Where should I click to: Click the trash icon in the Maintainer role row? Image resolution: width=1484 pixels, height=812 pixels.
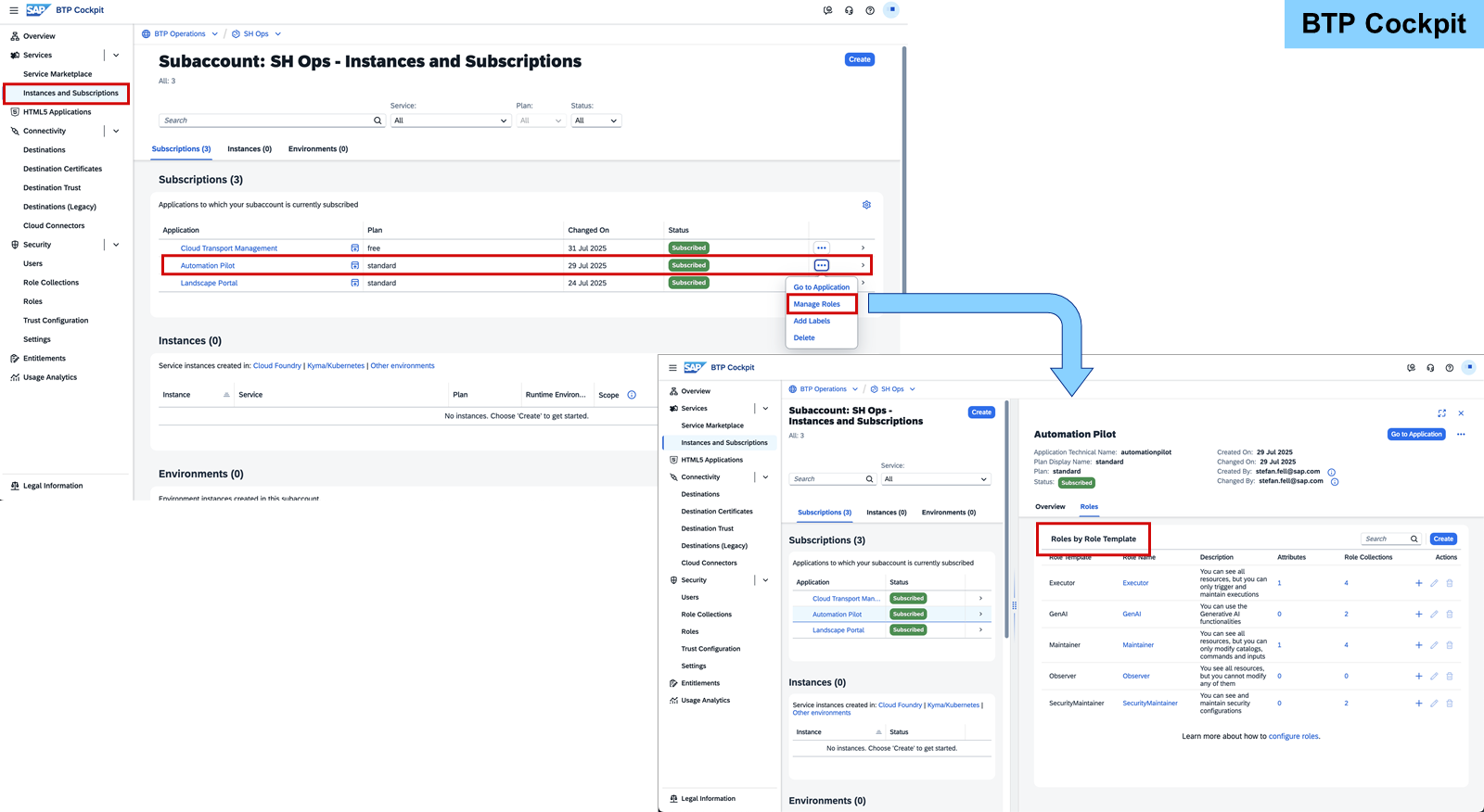pyautogui.click(x=1450, y=645)
